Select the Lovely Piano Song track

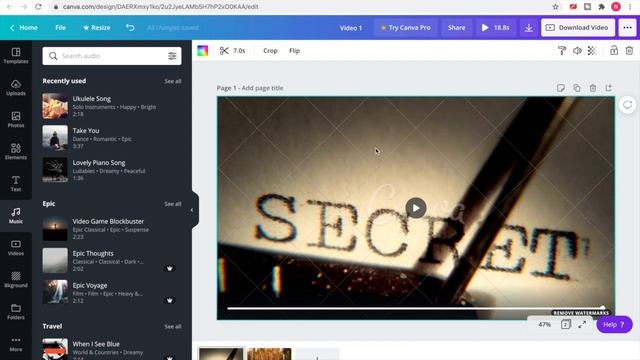pyautogui.click(x=112, y=170)
